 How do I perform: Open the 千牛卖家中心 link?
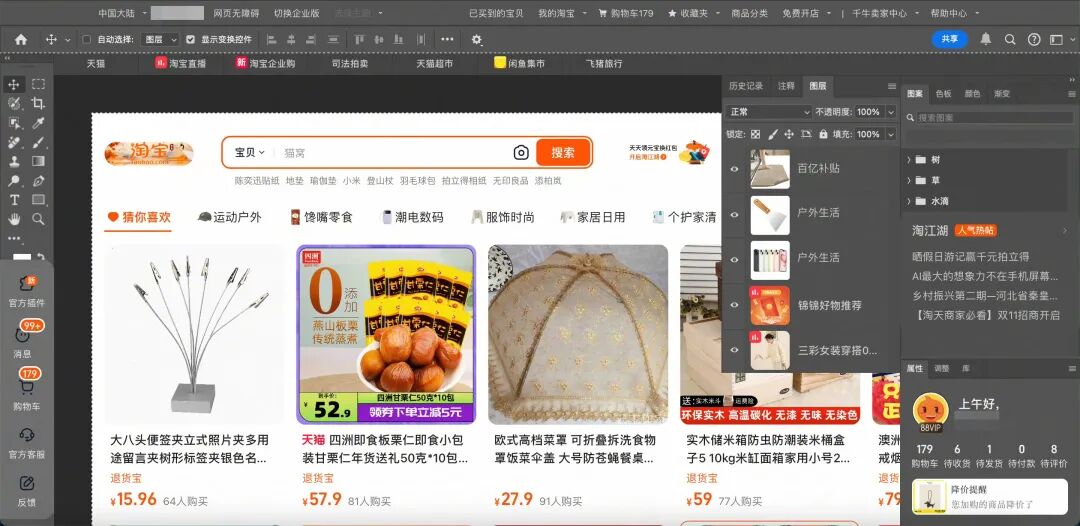click(x=880, y=13)
